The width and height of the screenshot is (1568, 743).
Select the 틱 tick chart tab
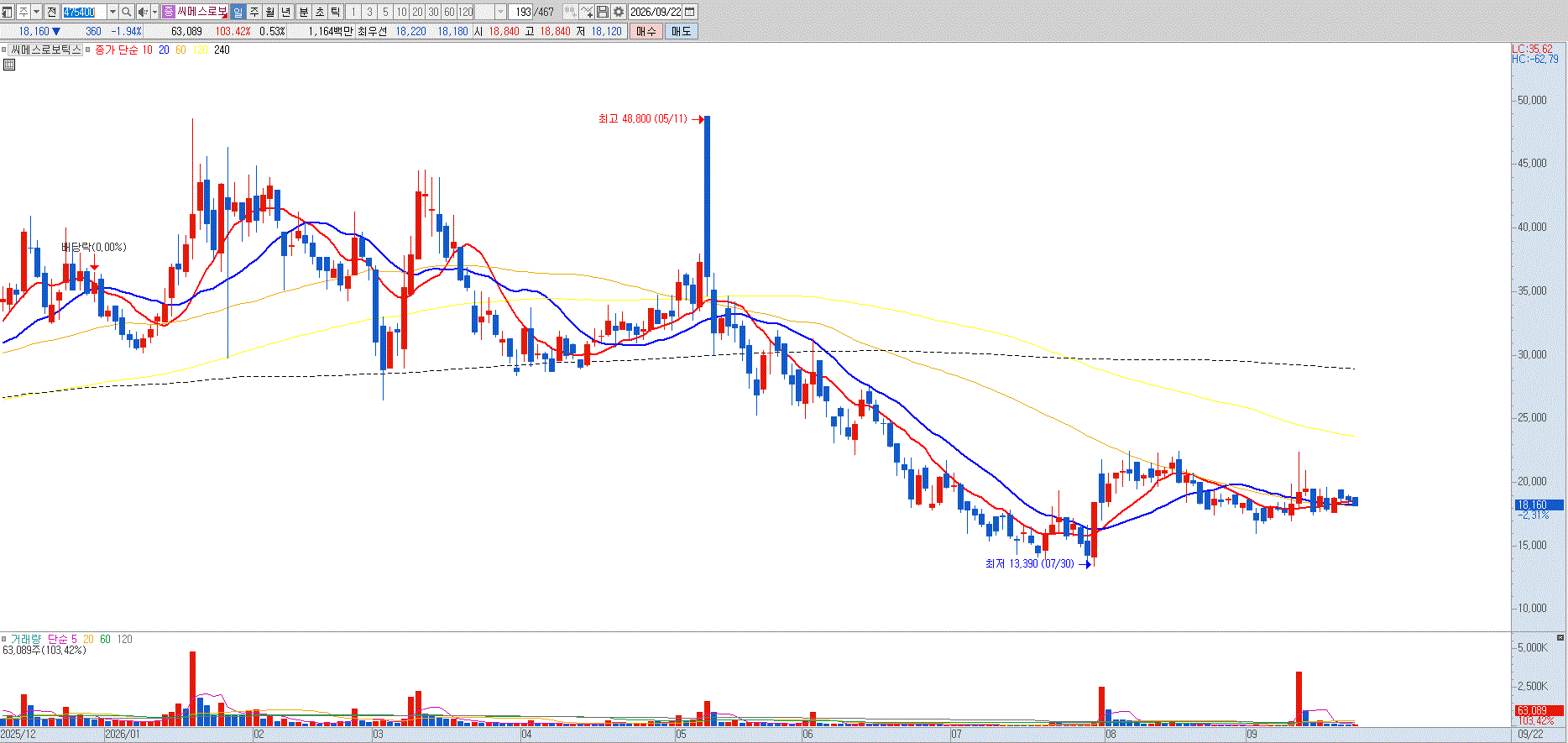tap(335, 12)
